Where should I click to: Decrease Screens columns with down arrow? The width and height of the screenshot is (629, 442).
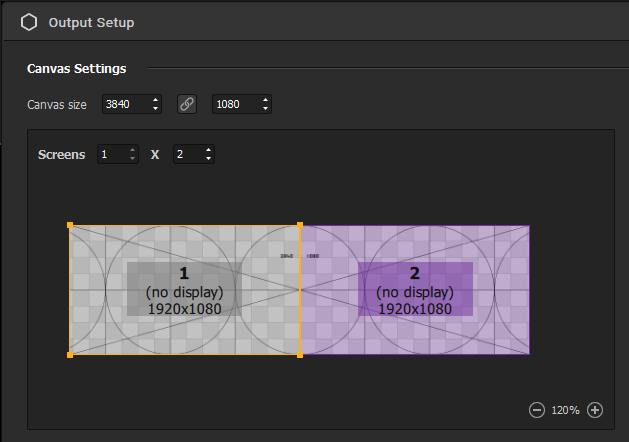[208, 159]
